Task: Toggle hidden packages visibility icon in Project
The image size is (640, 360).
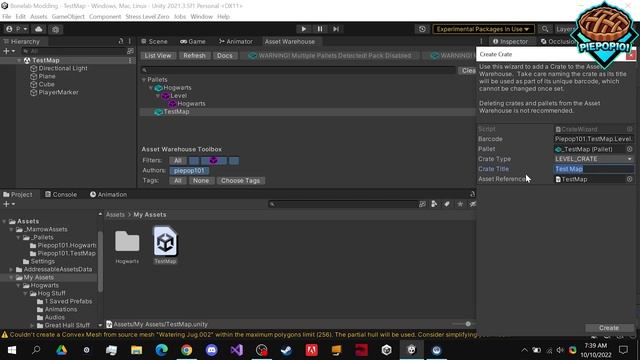Action: click(x=472, y=204)
